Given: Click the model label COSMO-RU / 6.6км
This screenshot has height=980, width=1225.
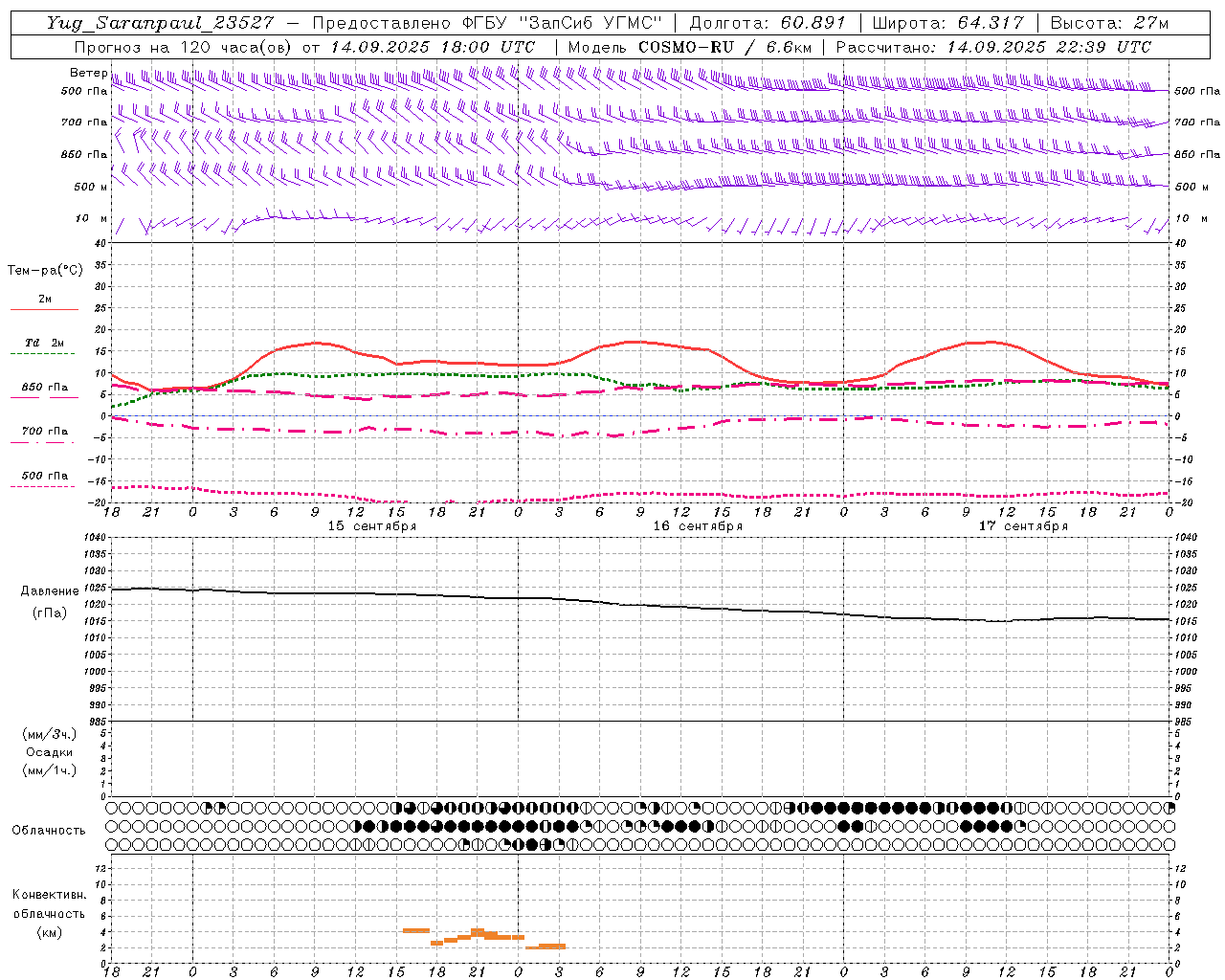Looking at the screenshot, I should tap(724, 47).
